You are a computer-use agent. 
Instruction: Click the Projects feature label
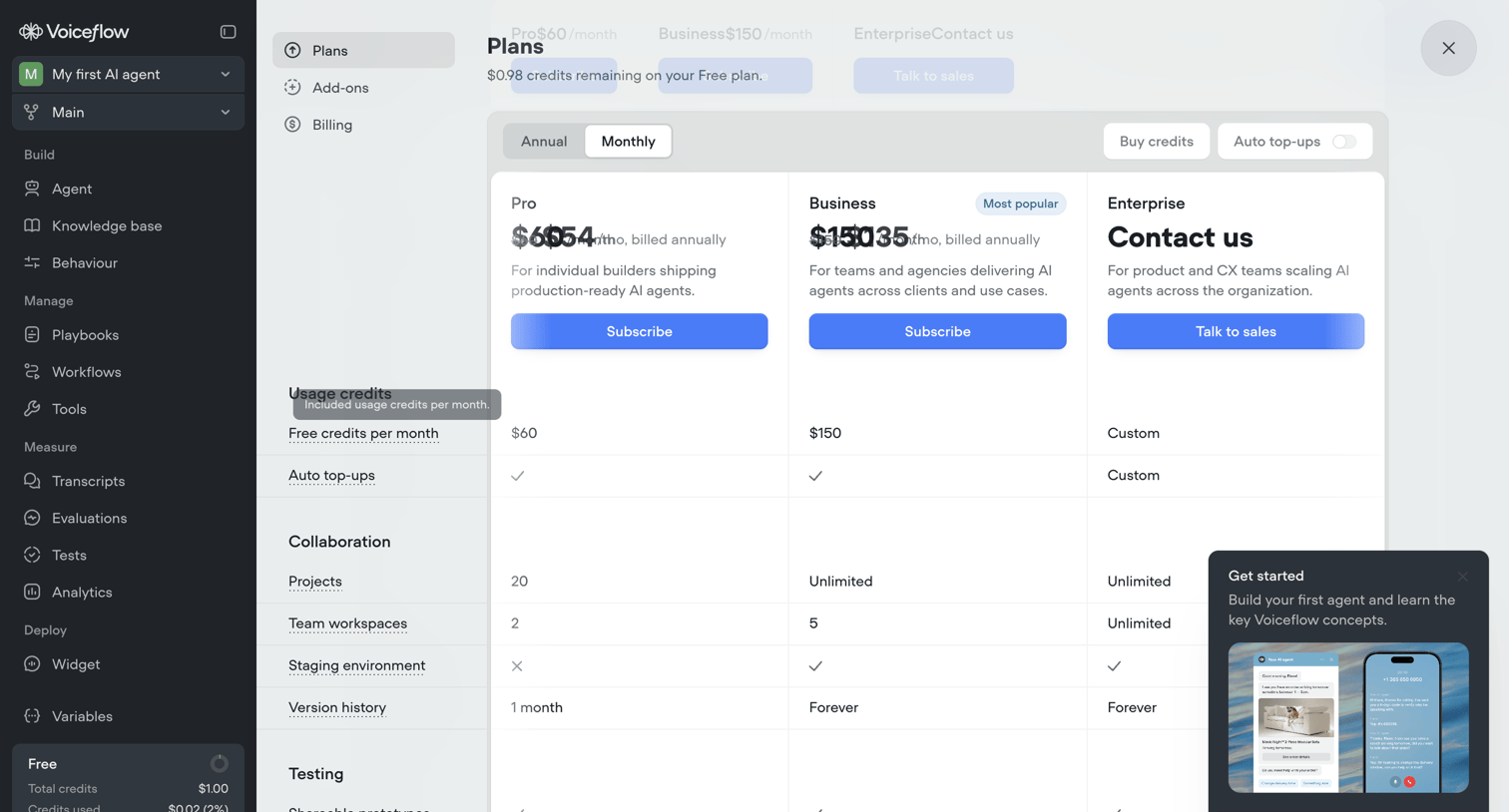(315, 581)
